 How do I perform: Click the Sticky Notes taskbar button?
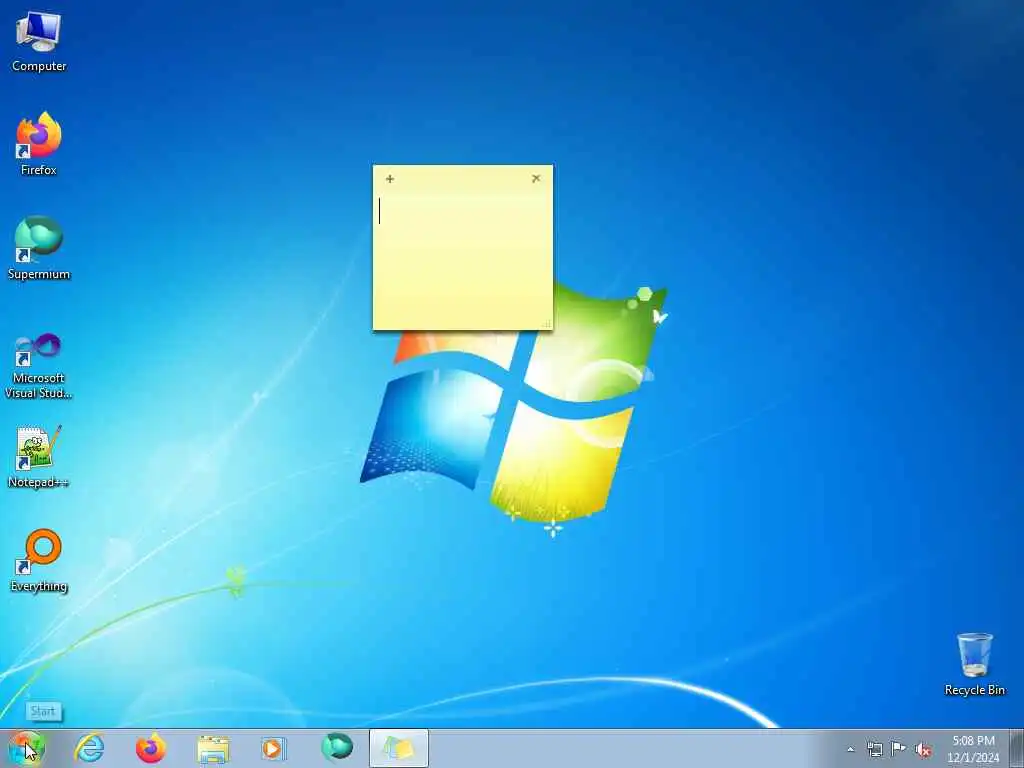399,748
